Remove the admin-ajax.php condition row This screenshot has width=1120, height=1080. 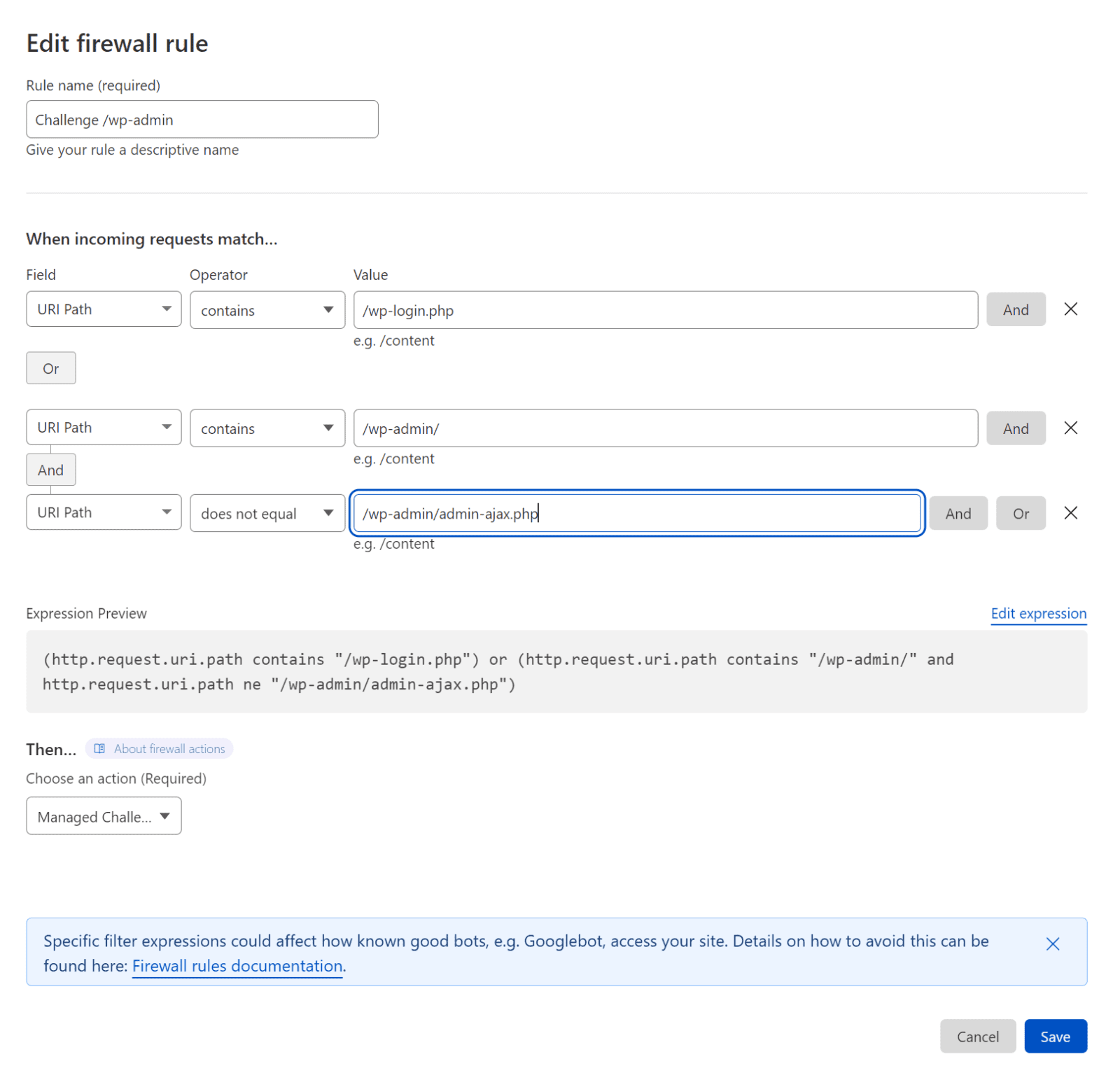point(1070,512)
